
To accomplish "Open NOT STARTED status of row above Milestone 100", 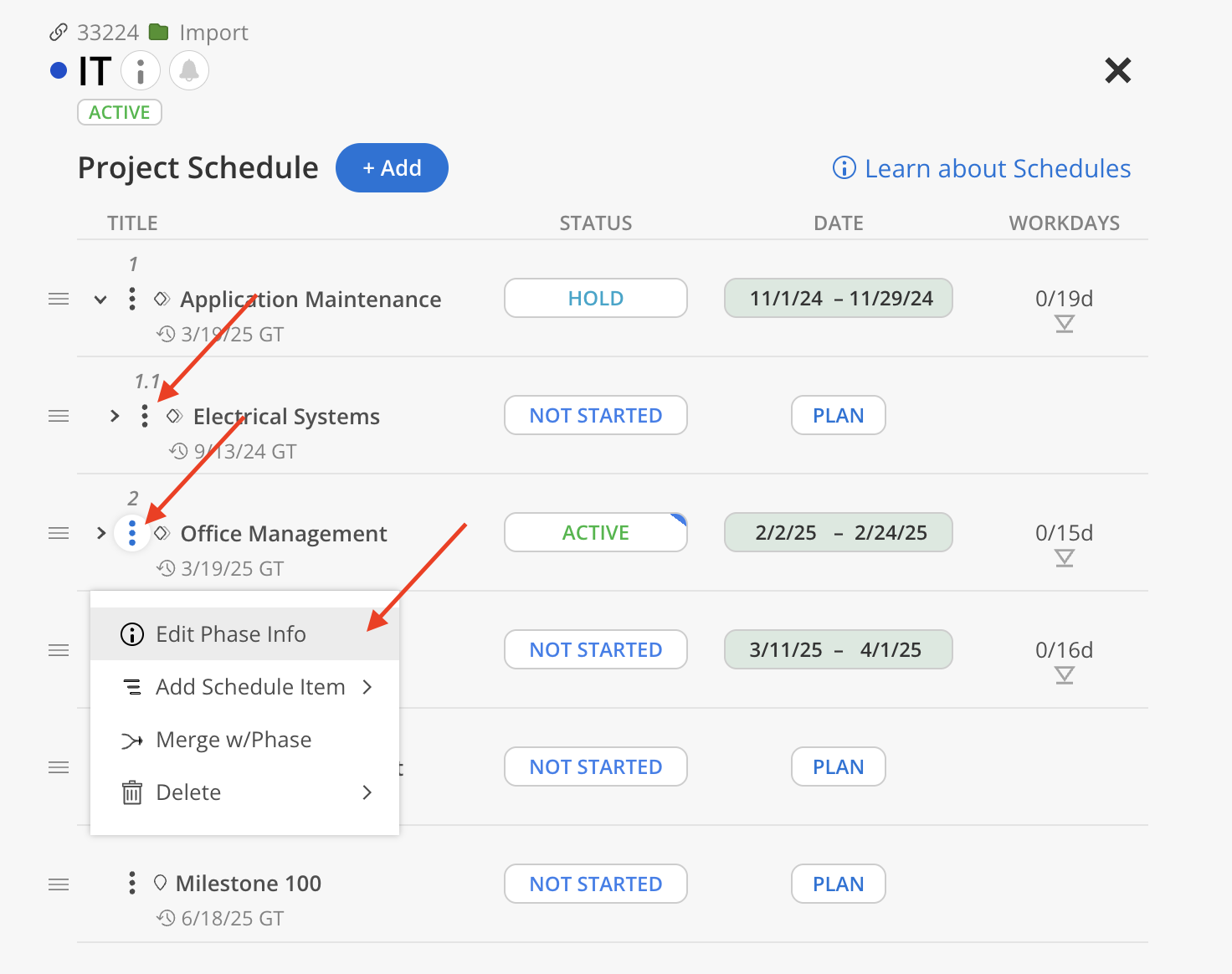I will point(596,766).
